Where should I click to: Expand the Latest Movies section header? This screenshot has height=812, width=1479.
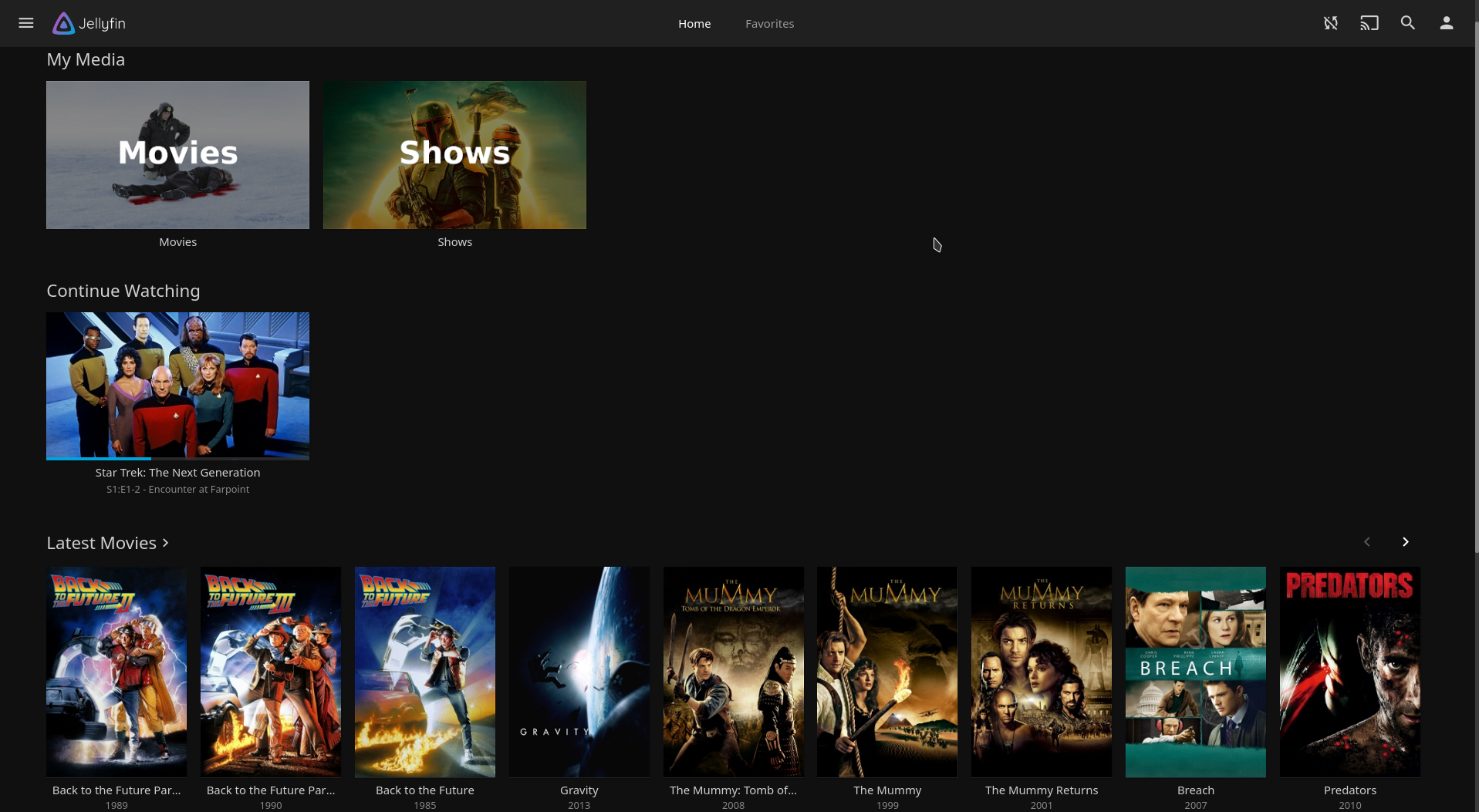107,543
